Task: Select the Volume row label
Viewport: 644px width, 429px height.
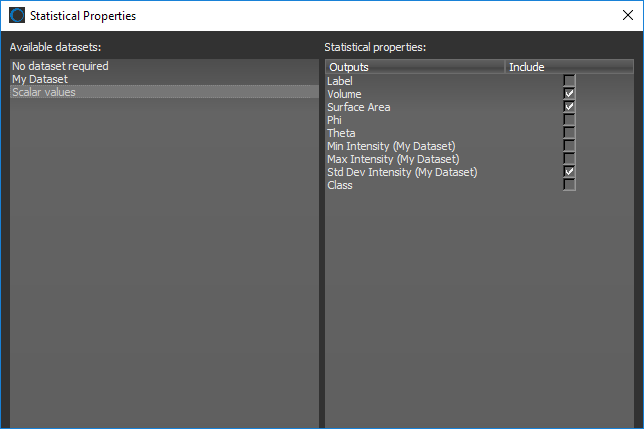Action: [345, 94]
